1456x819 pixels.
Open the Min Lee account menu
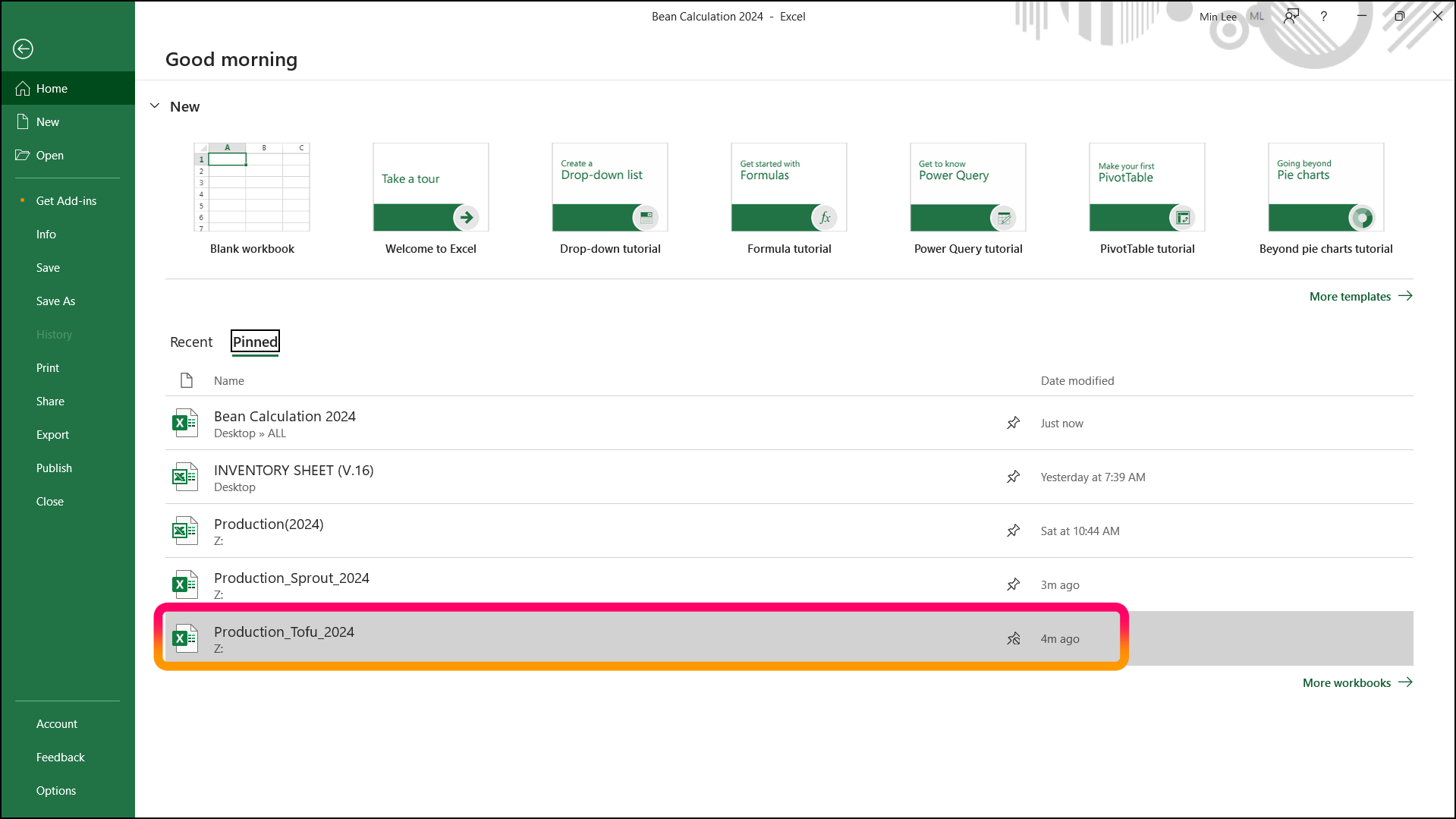(1218, 17)
